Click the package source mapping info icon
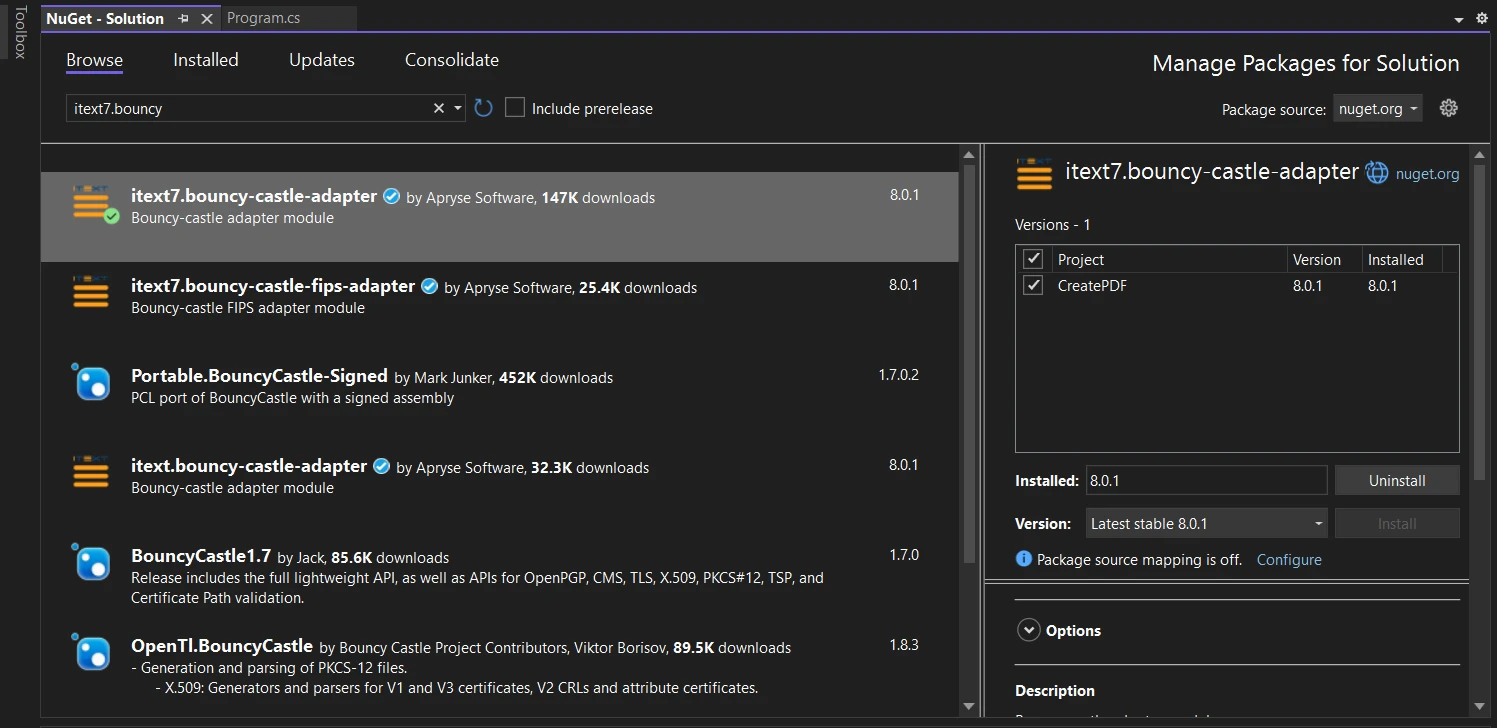 point(1023,559)
